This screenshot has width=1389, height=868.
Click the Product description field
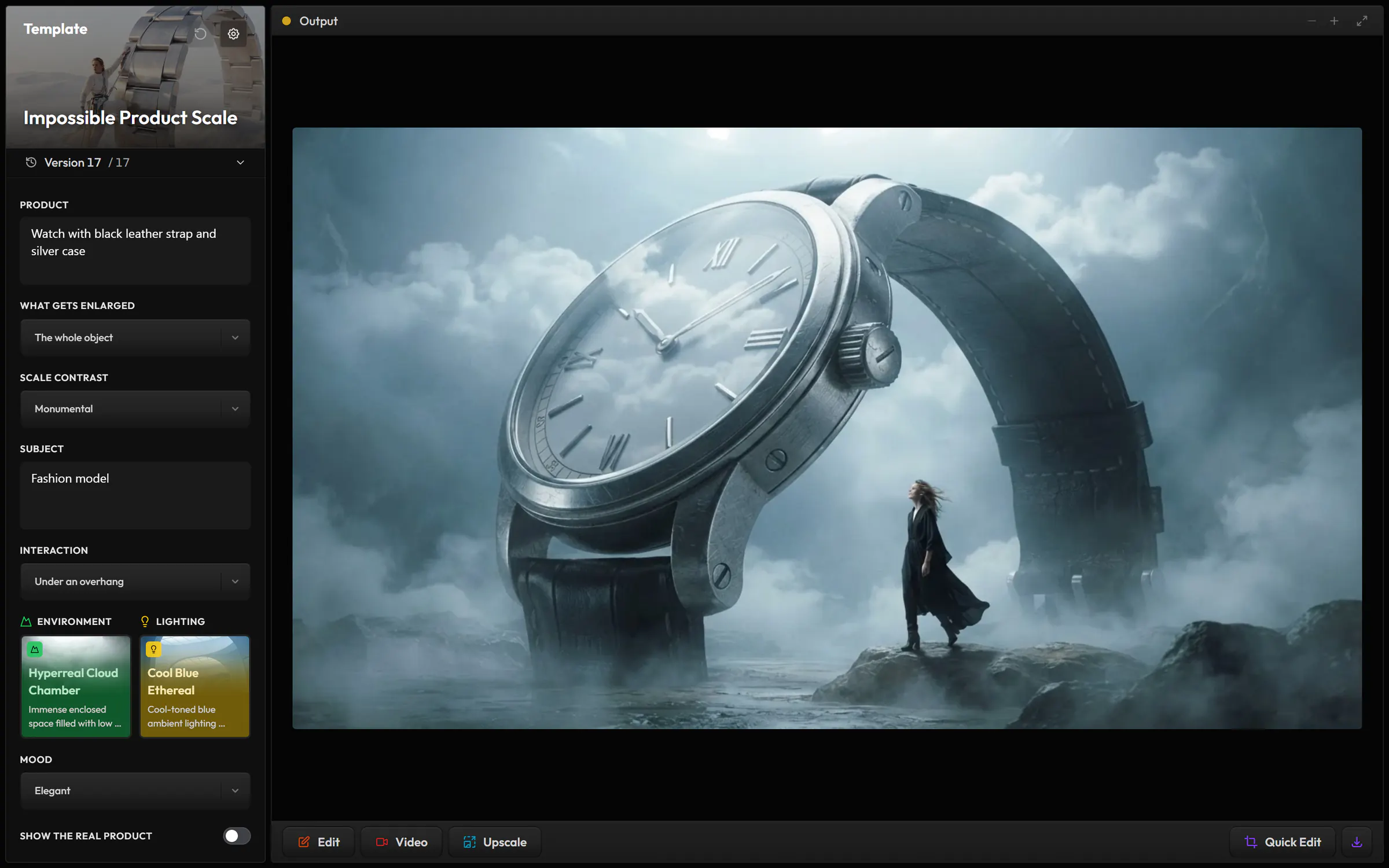pos(135,250)
